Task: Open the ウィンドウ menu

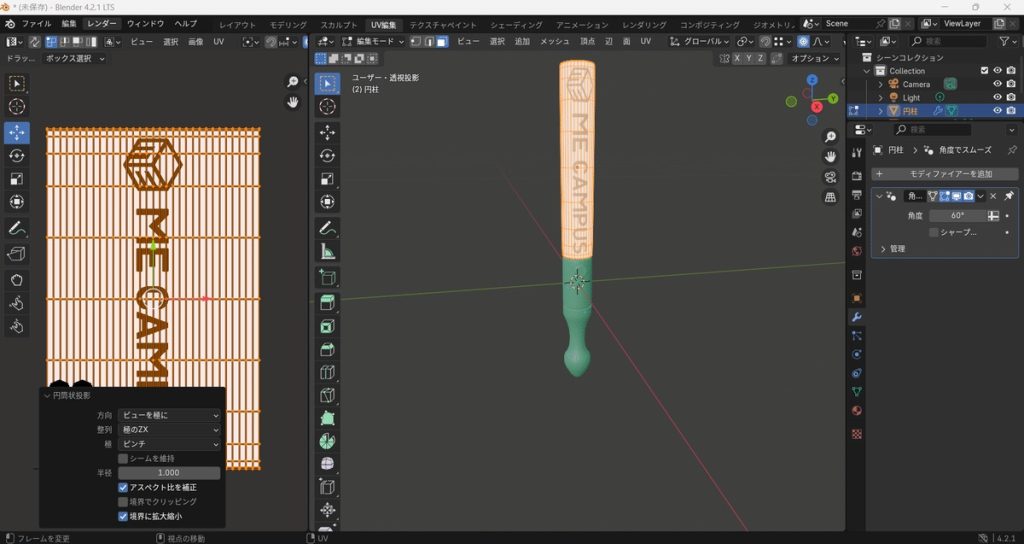Action: 146,24
